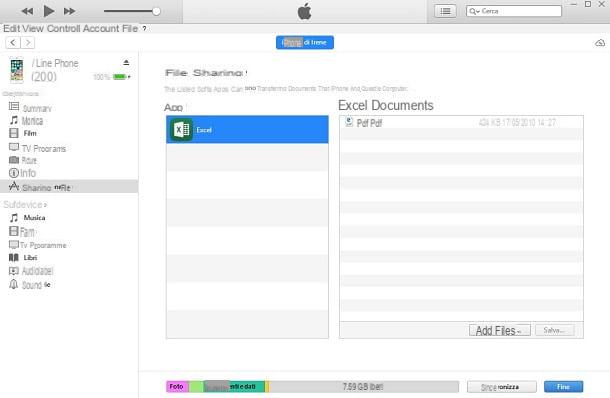This screenshot has width=610, height=398.
Task: Click the Sound bell icon in sidebar
Action: [x=14, y=284]
